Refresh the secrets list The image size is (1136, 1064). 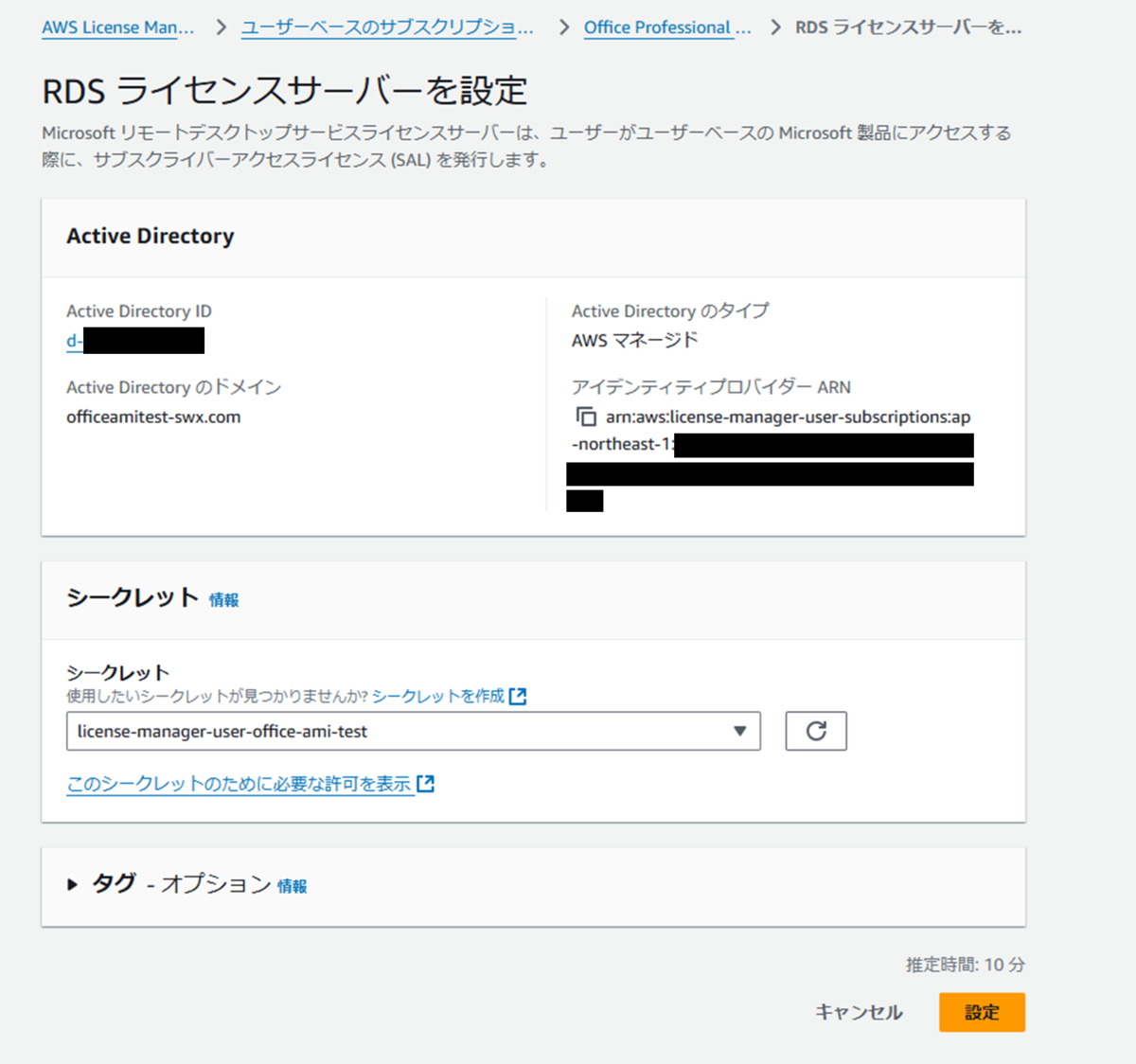(x=816, y=731)
